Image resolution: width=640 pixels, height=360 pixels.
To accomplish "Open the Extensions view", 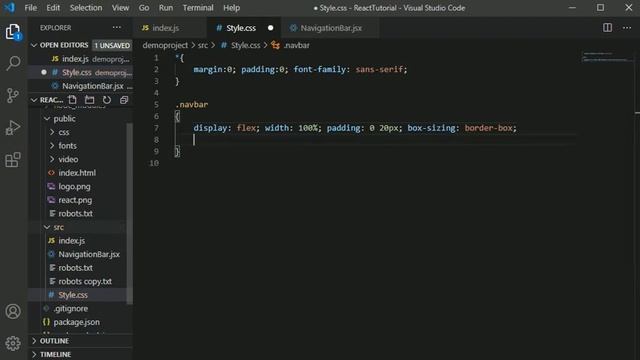I will (x=13, y=160).
